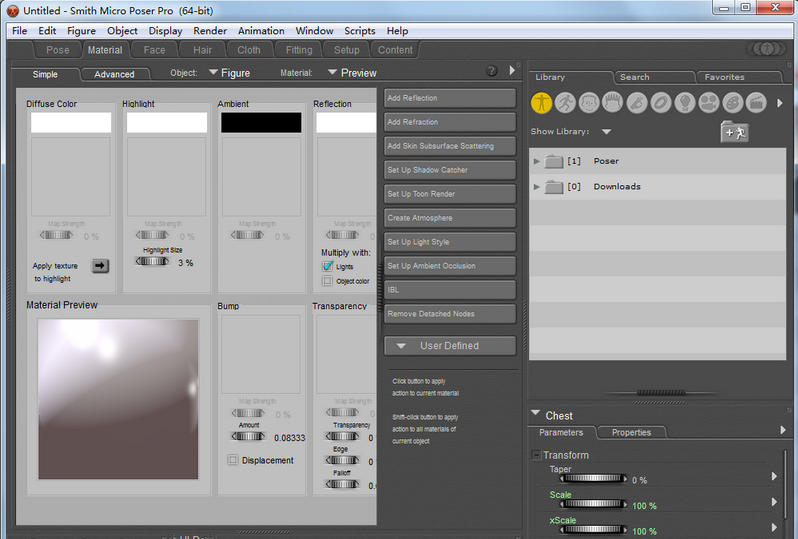Enable the Displacement checkbox
This screenshot has width=798, height=539.
[x=233, y=460]
